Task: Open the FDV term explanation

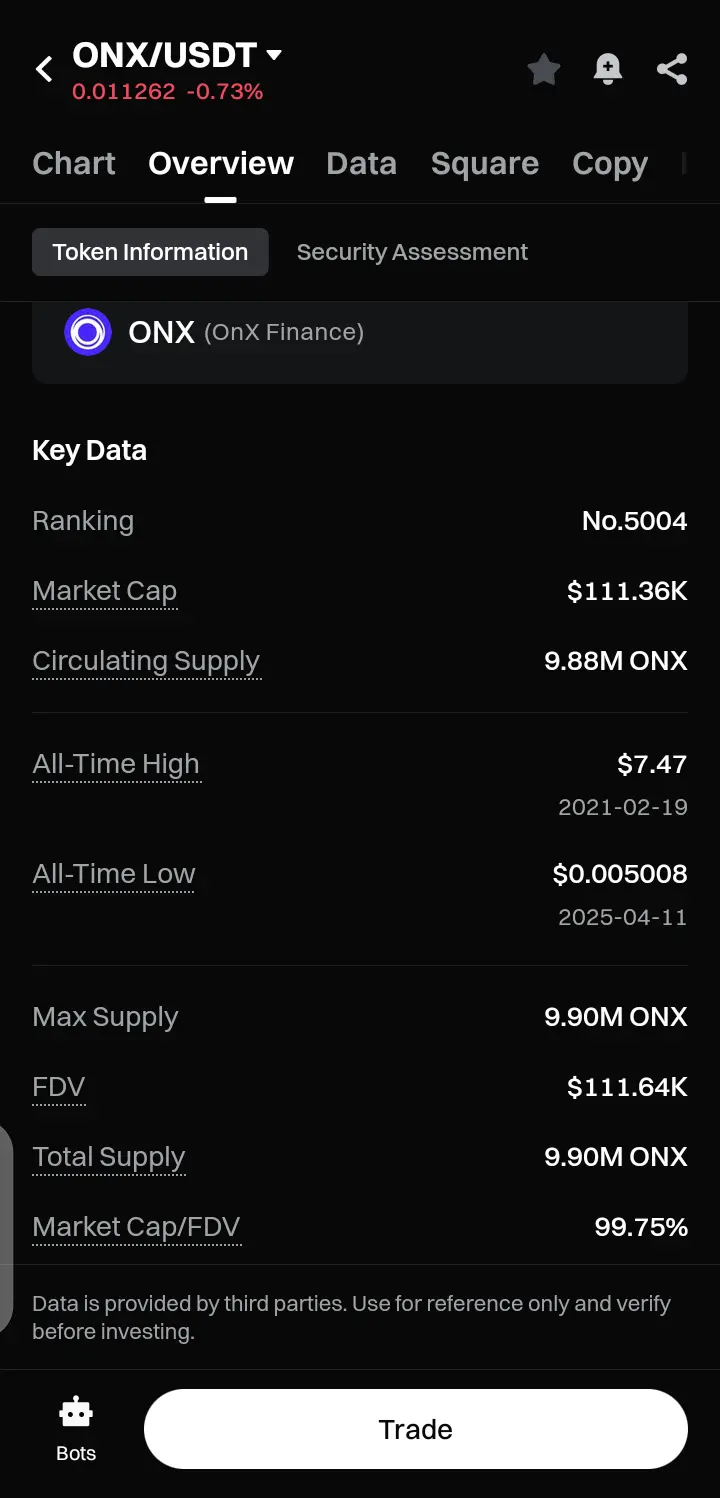Action: coord(59,1087)
